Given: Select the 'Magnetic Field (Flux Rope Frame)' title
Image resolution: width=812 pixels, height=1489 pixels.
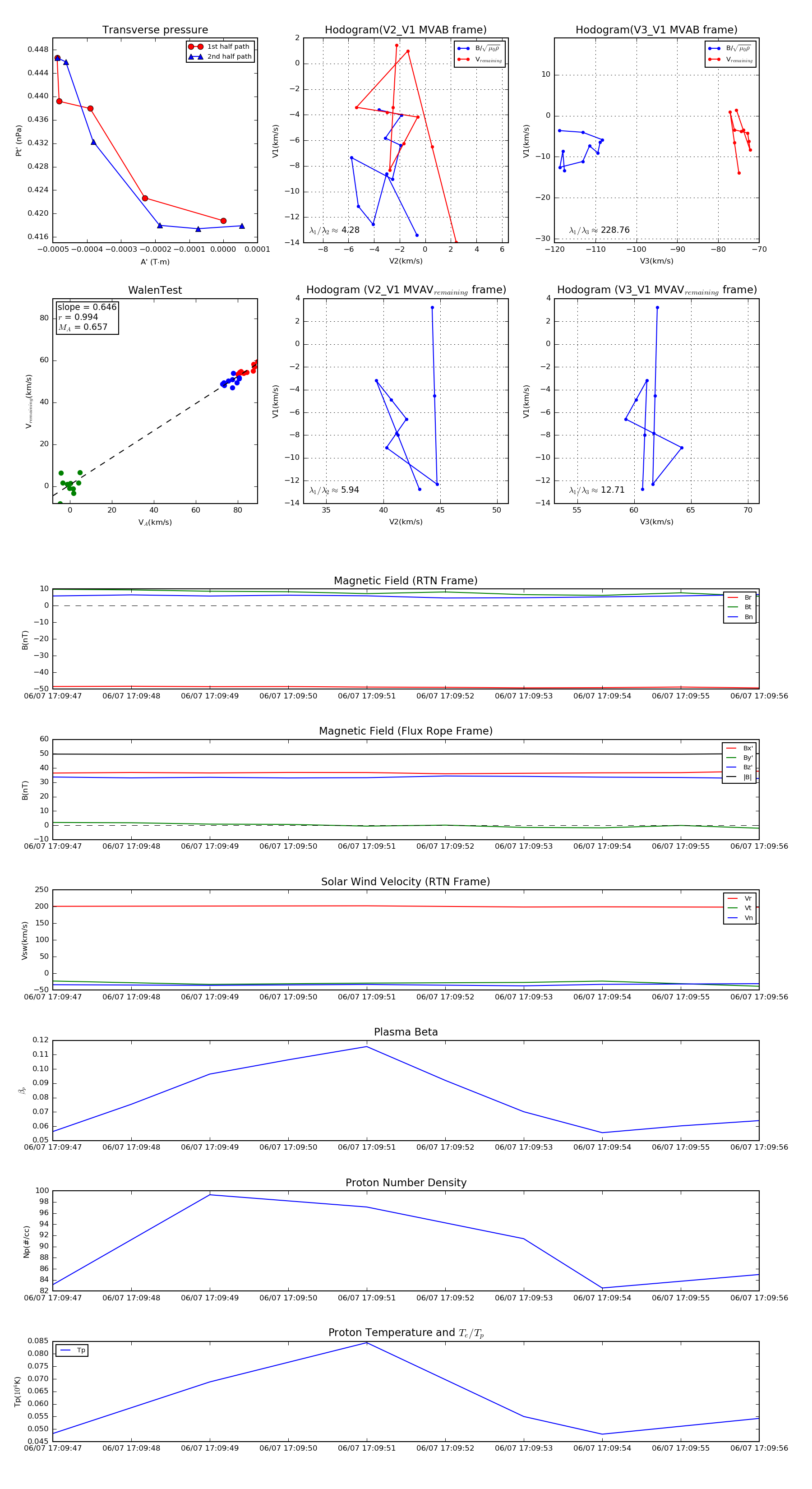Looking at the screenshot, I should [406, 731].
